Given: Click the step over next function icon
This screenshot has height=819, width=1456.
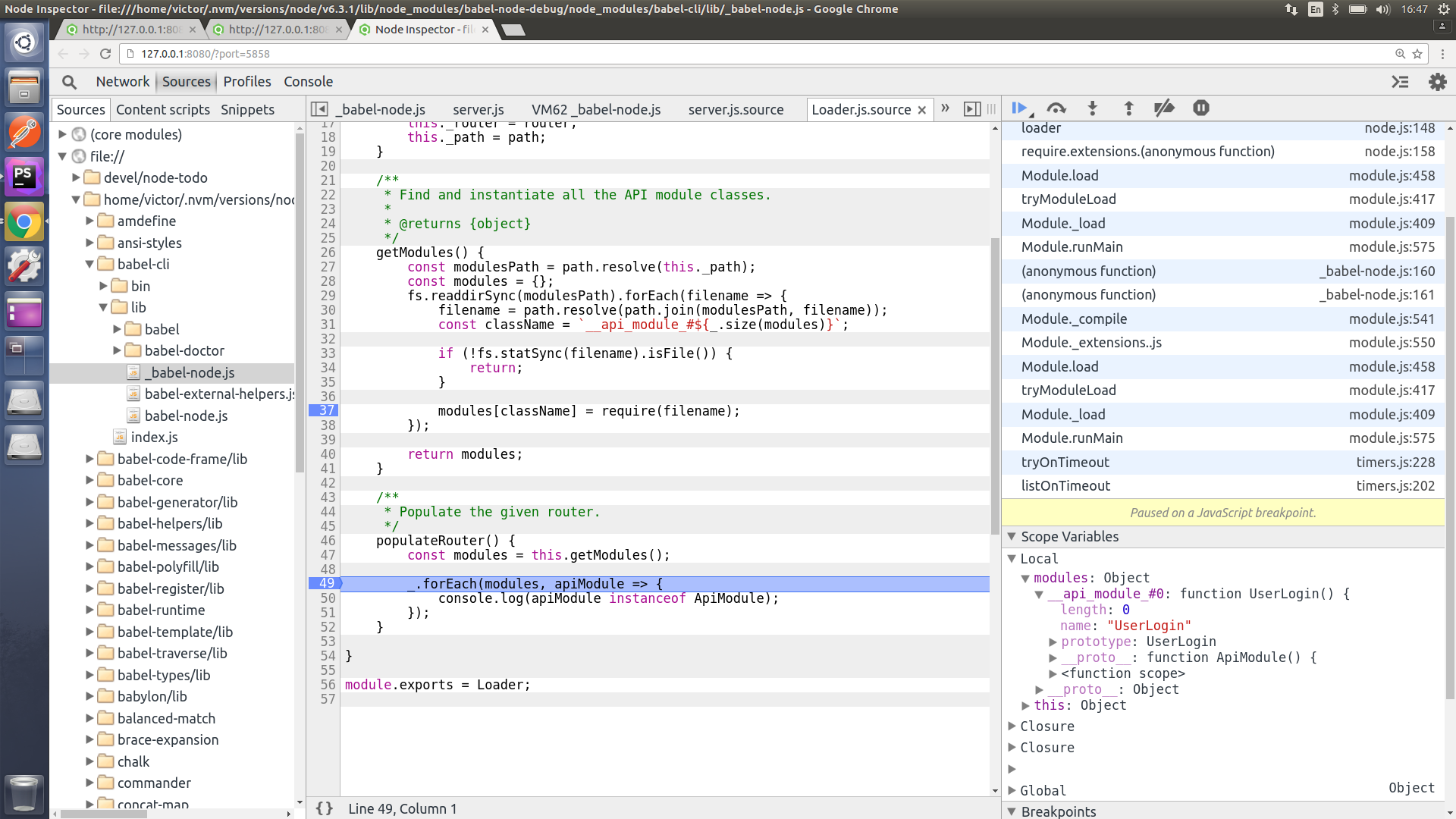Looking at the screenshot, I should (x=1056, y=108).
